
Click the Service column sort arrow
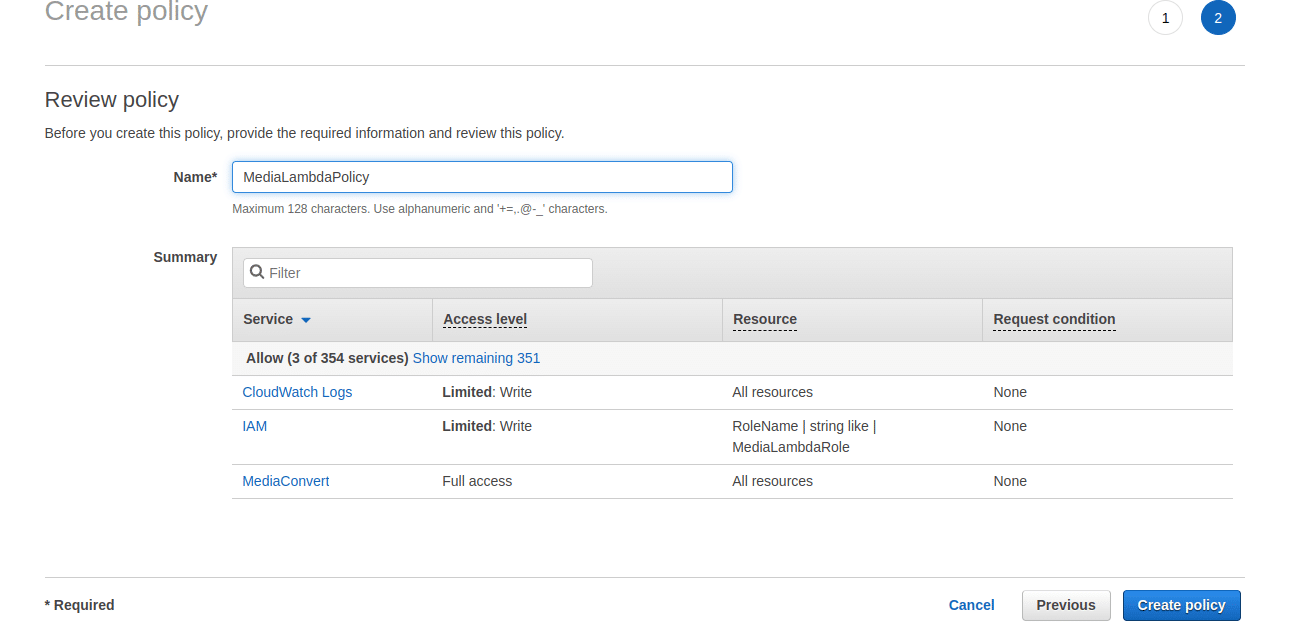(x=306, y=320)
